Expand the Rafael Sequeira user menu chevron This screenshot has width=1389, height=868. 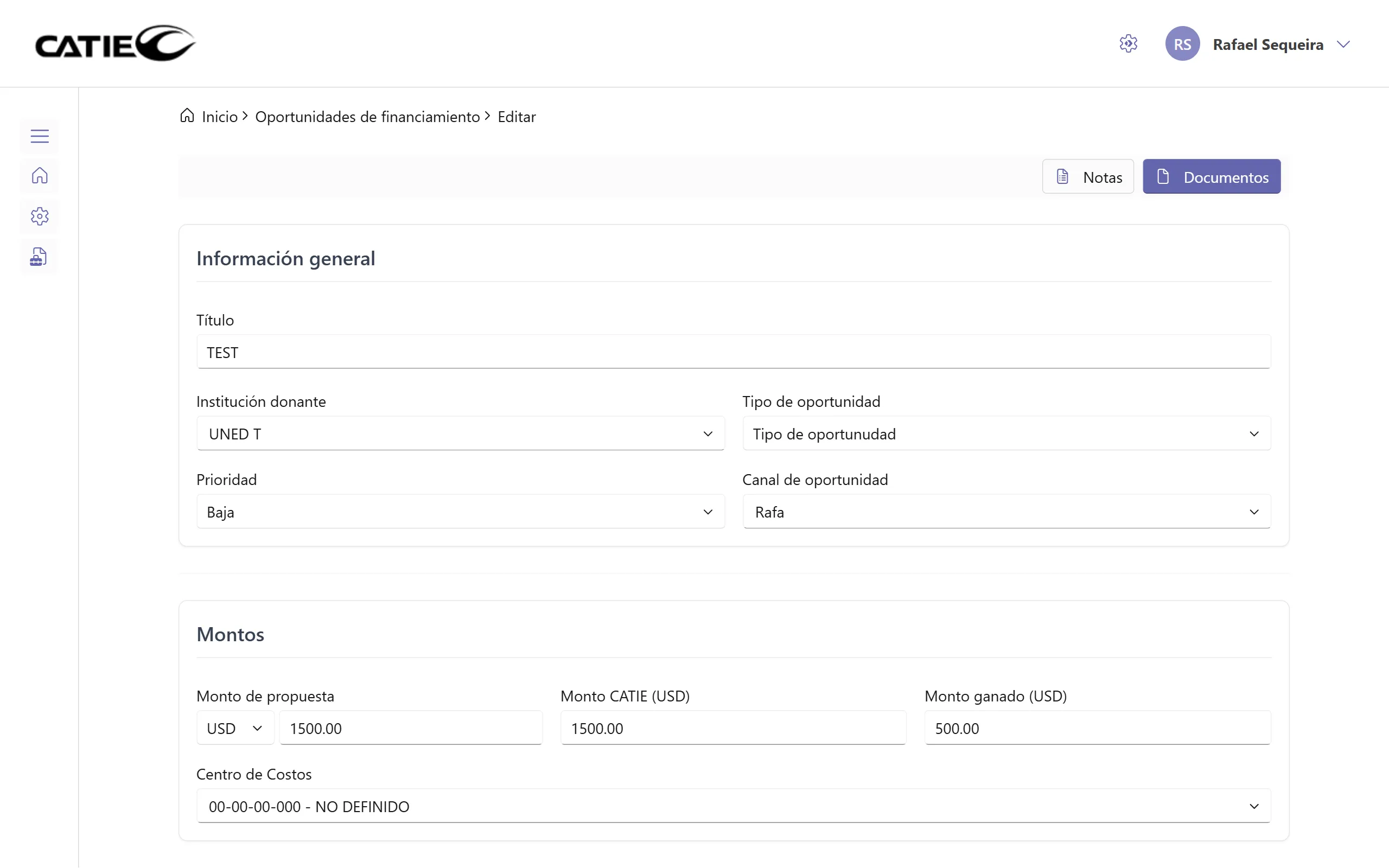(1343, 44)
